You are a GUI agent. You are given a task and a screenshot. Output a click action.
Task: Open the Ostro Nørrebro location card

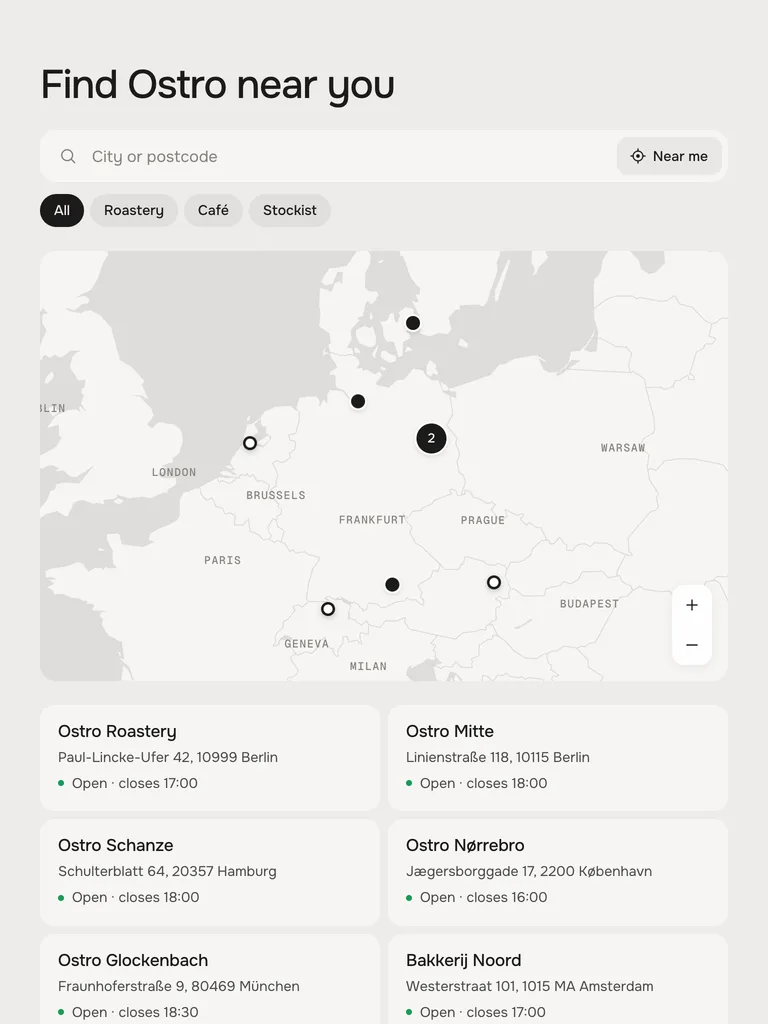point(558,872)
